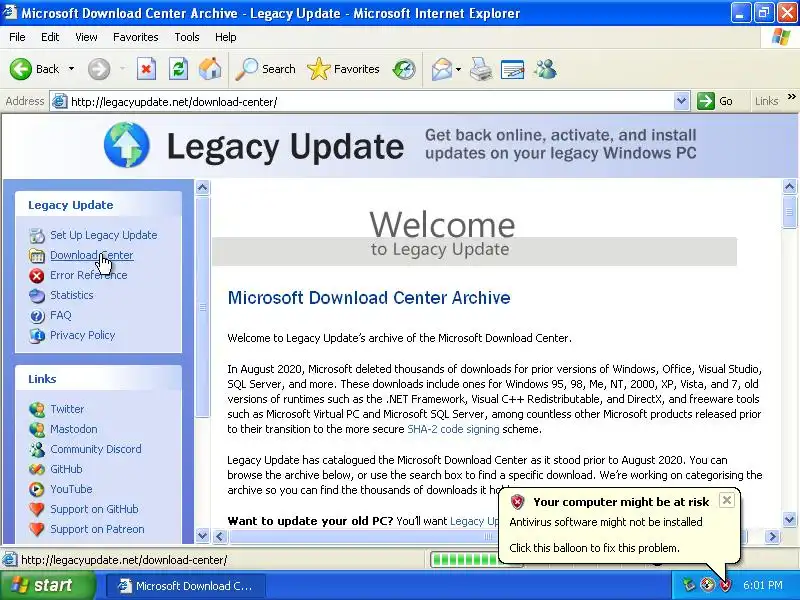Open the Tools menu

click(187, 37)
